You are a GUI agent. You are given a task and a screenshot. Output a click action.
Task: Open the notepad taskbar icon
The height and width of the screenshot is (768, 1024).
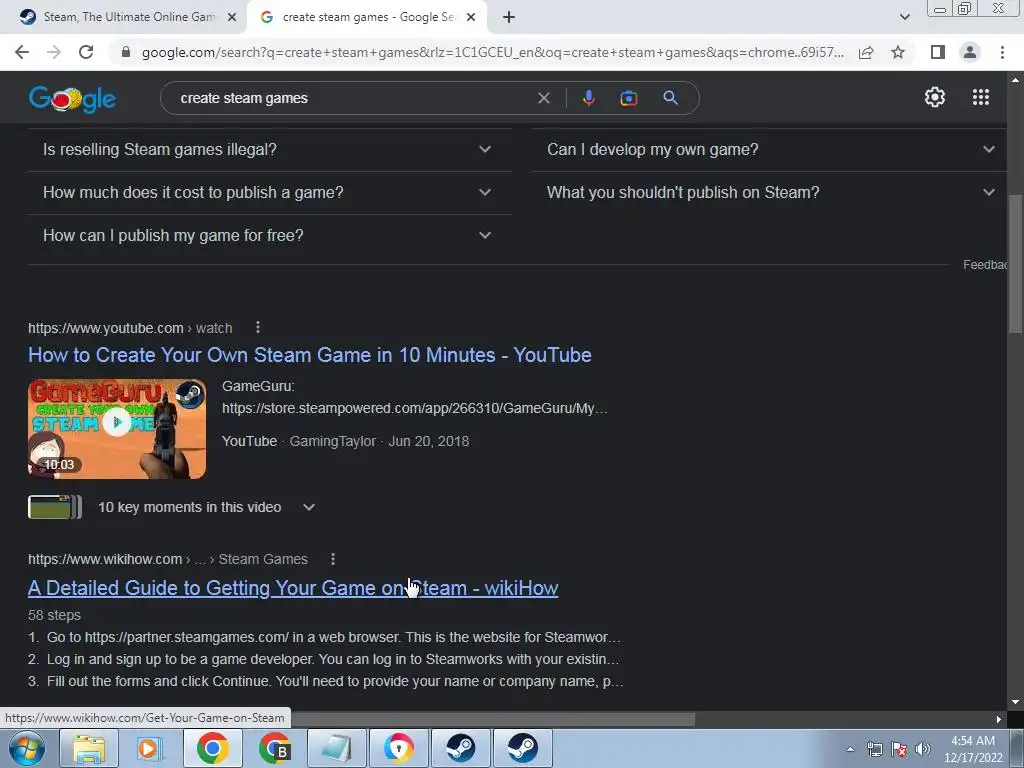336,748
